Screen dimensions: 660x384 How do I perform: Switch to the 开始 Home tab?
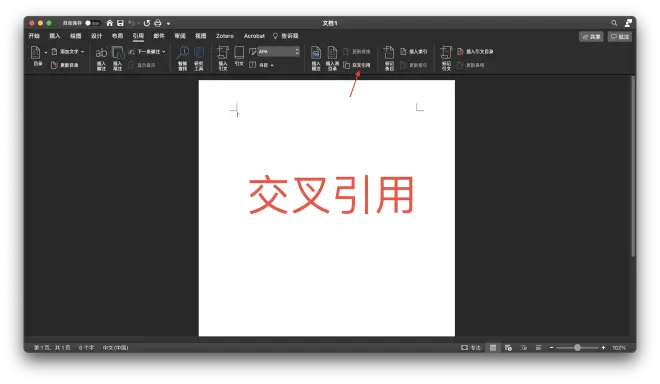click(x=34, y=36)
